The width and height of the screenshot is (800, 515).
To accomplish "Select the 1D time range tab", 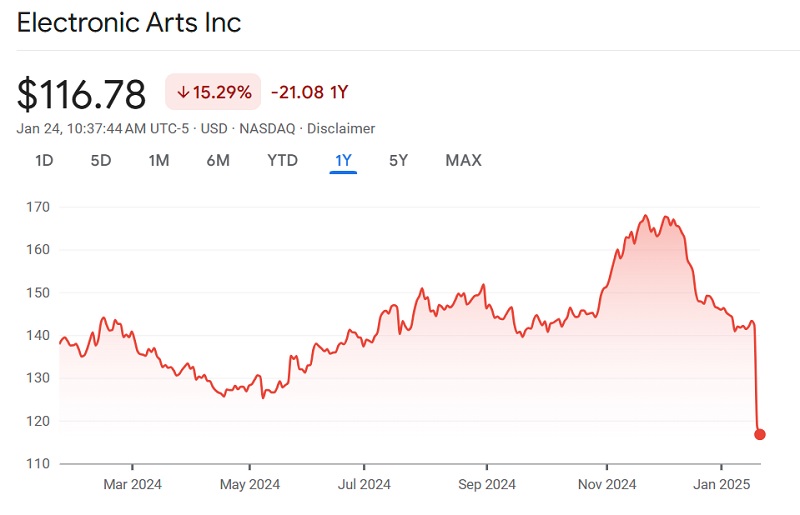I will (x=44, y=160).
